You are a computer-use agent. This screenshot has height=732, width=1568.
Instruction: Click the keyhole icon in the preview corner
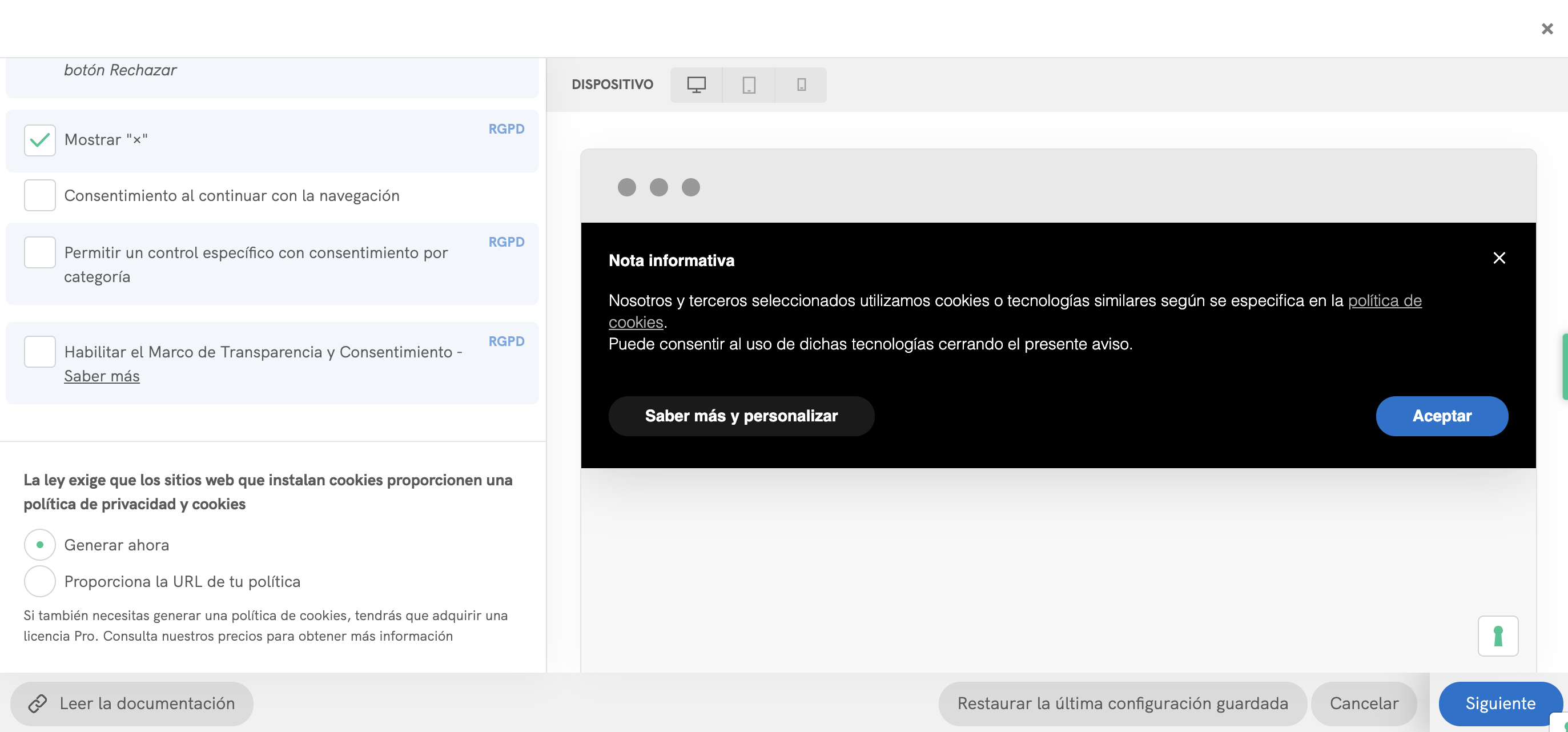pyautogui.click(x=1498, y=636)
